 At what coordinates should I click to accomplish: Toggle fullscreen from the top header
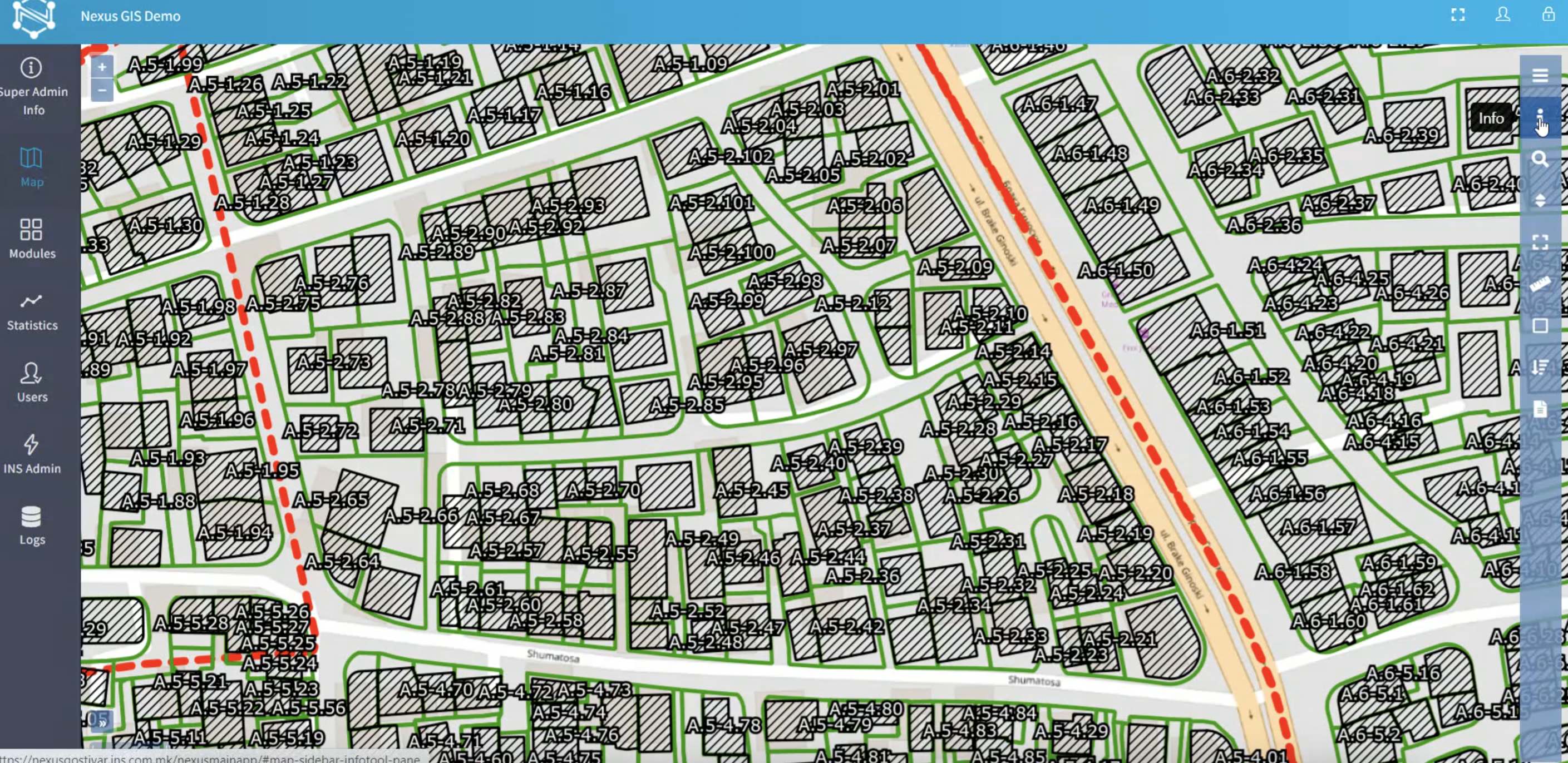tap(1458, 14)
